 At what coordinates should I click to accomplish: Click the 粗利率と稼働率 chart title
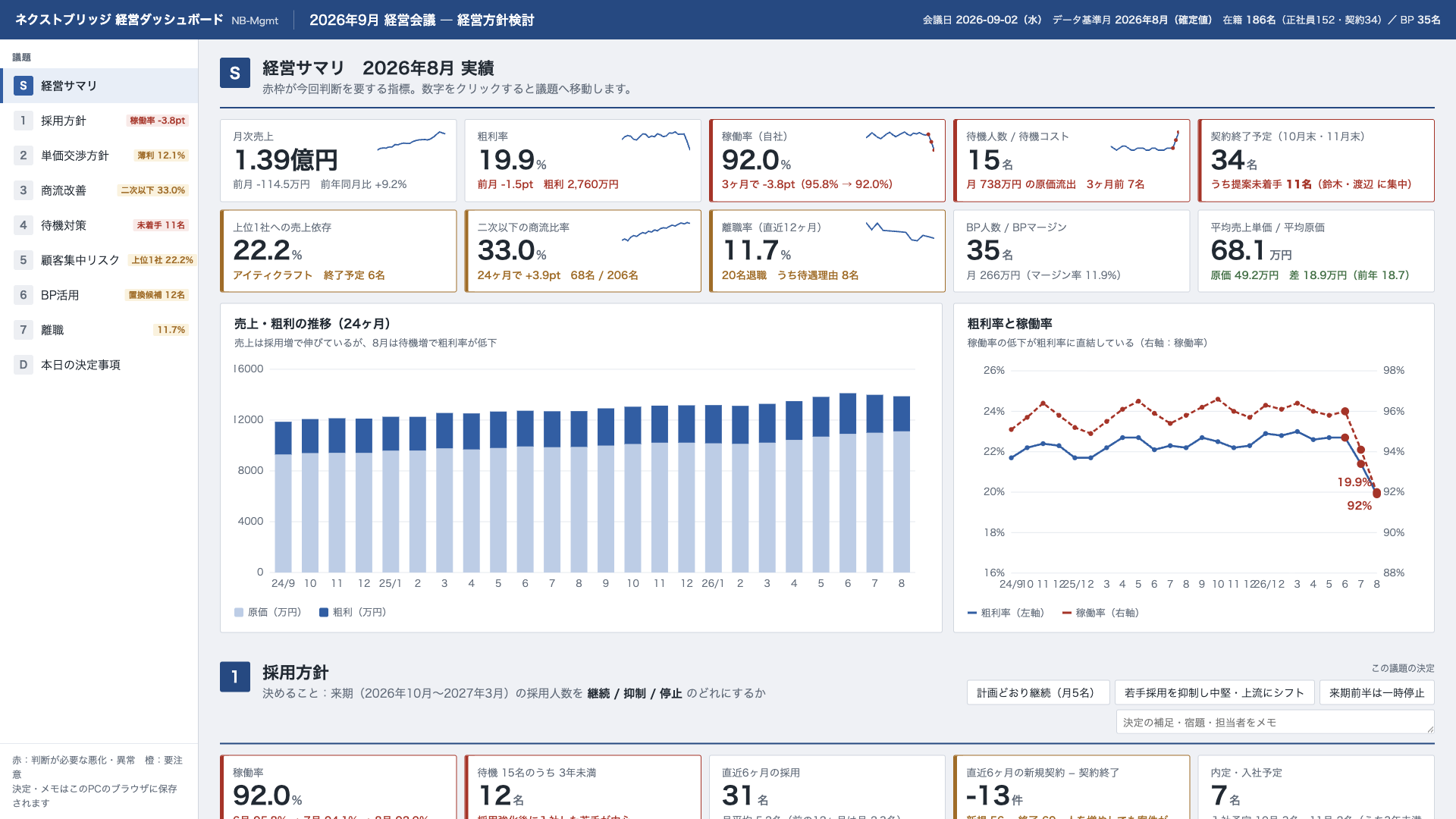click(1009, 324)
